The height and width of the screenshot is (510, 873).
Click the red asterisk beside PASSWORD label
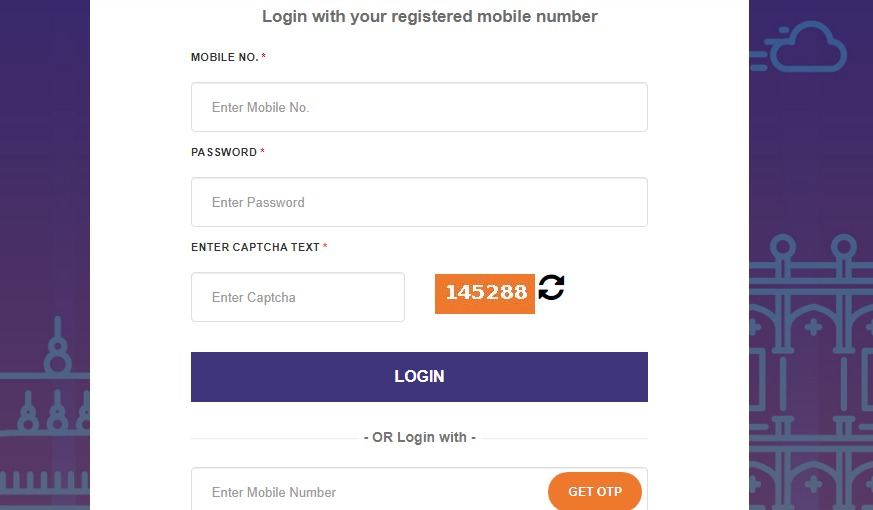point(262,151)
